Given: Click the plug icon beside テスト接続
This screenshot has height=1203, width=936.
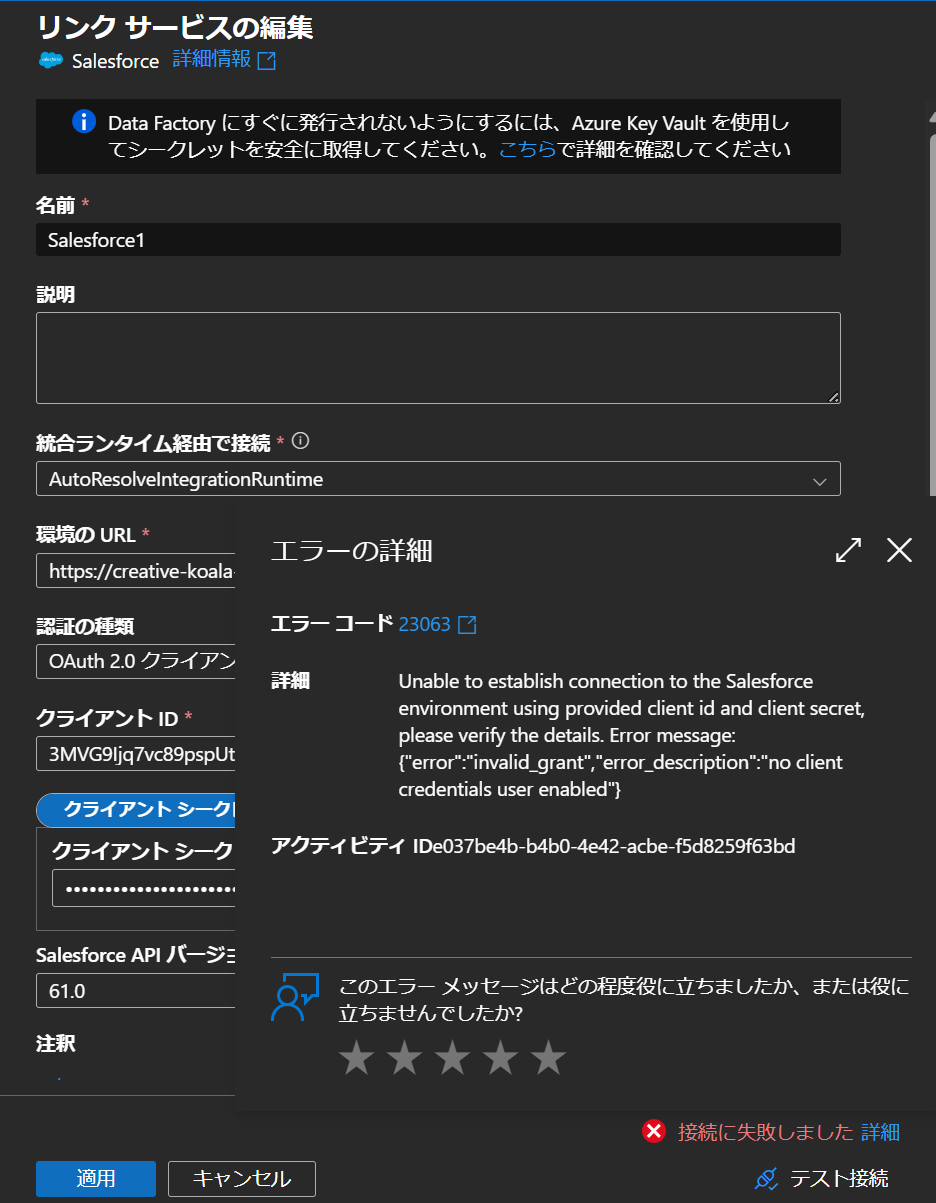Looking at the screenshot, I should coord(766,1179).
